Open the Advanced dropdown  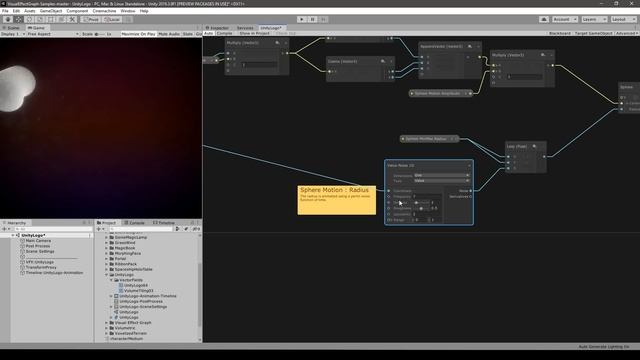coord(627,33)
